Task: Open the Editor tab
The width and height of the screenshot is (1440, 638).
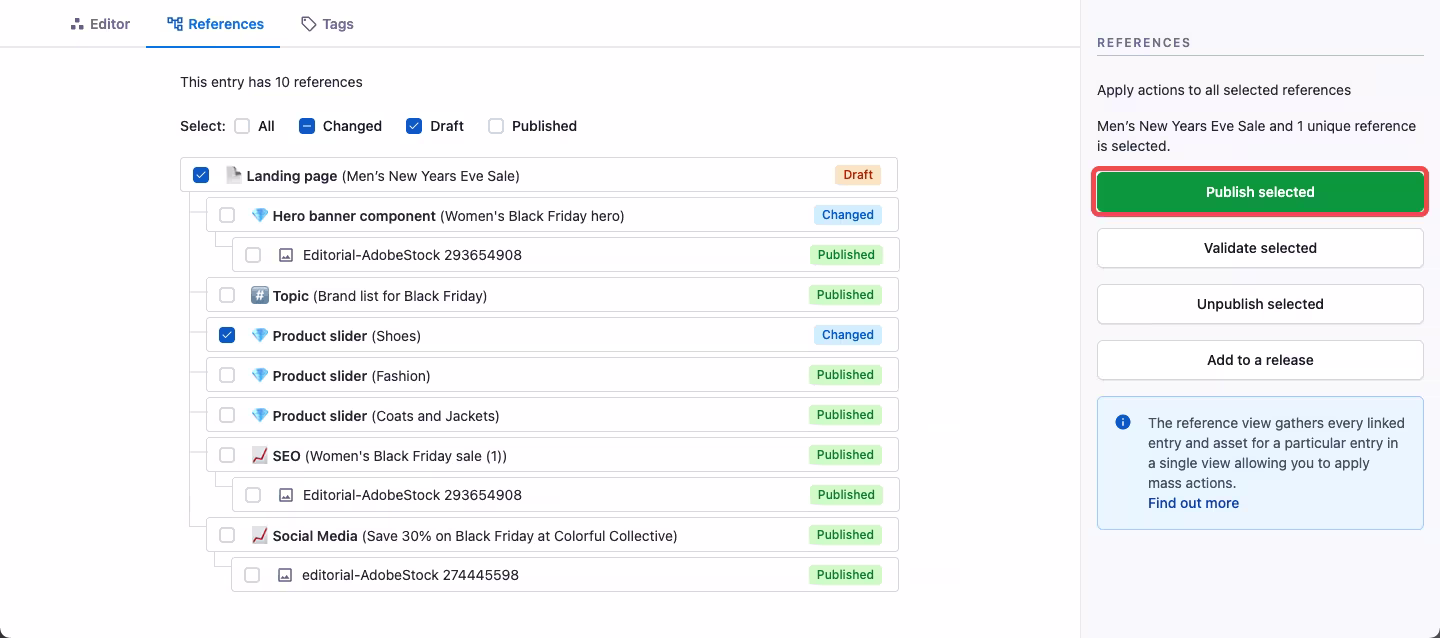Action: click(x=100, y=24)
